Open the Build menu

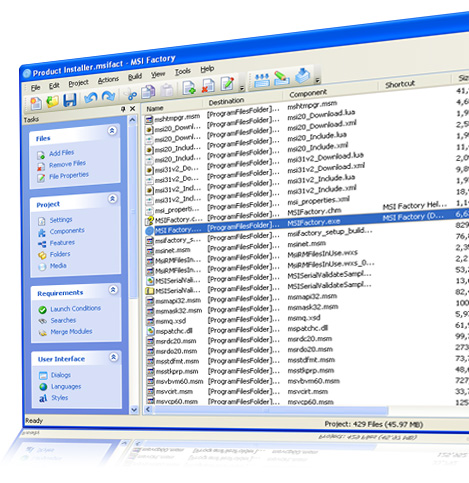point(135,77)
